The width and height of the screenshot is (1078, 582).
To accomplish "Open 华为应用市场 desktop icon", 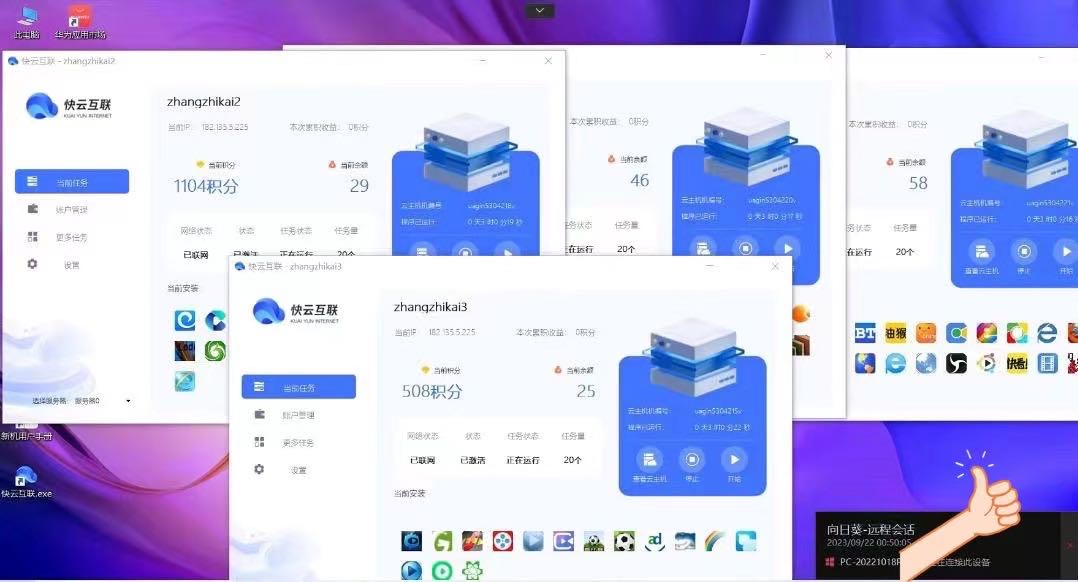I will [80, 22].
